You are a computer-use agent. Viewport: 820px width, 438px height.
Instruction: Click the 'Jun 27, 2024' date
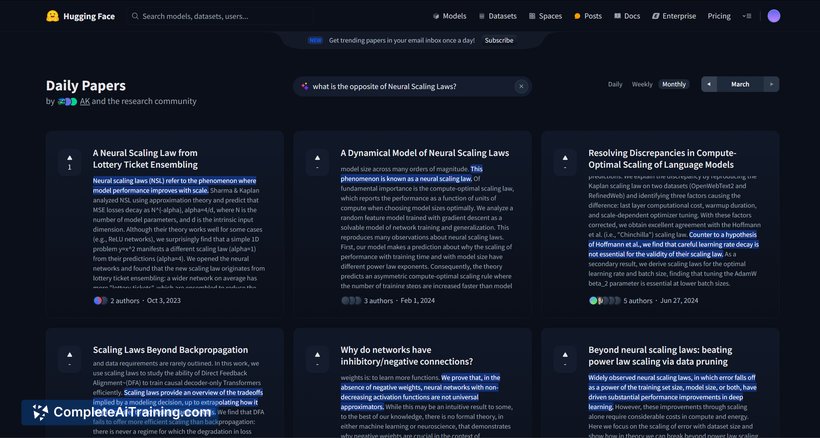tap(679, 301)
